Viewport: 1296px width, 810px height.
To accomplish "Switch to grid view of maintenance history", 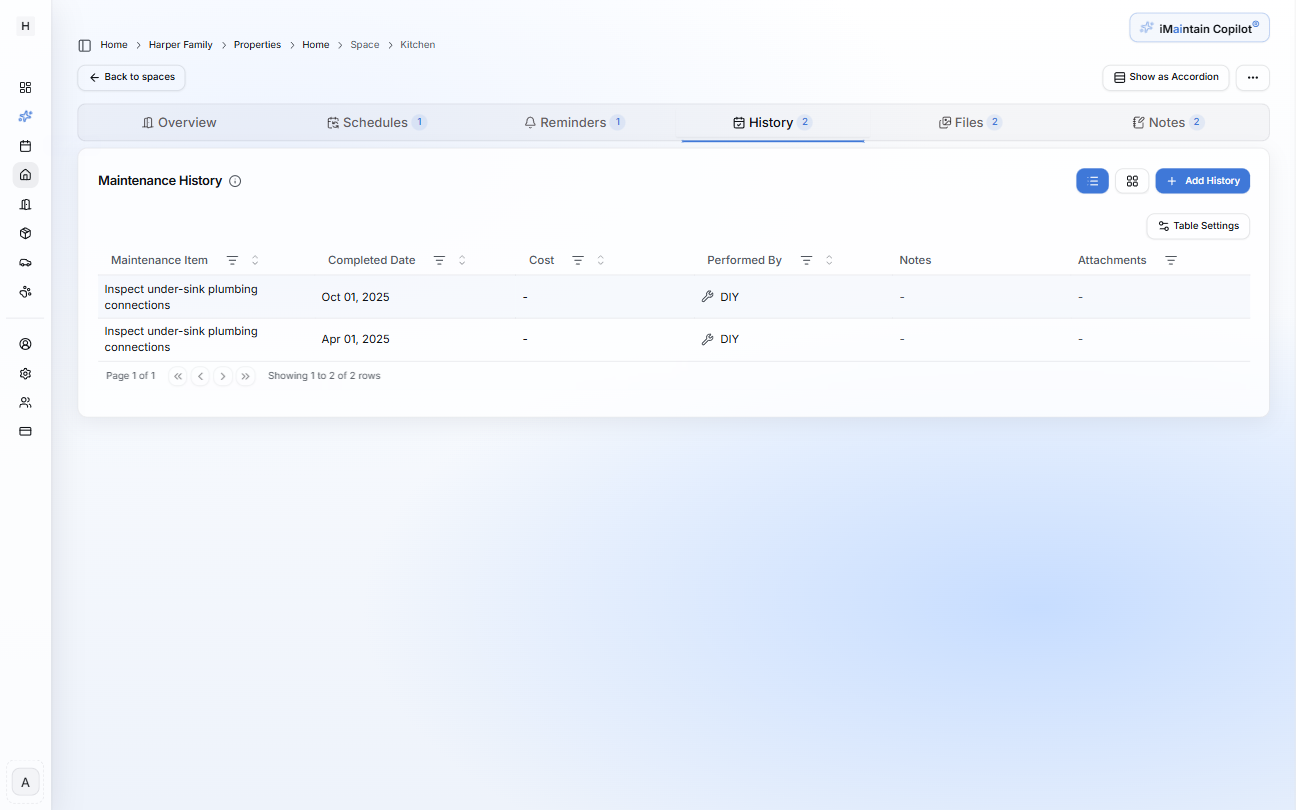I will pyautogui.click(x=1132, y=181).
